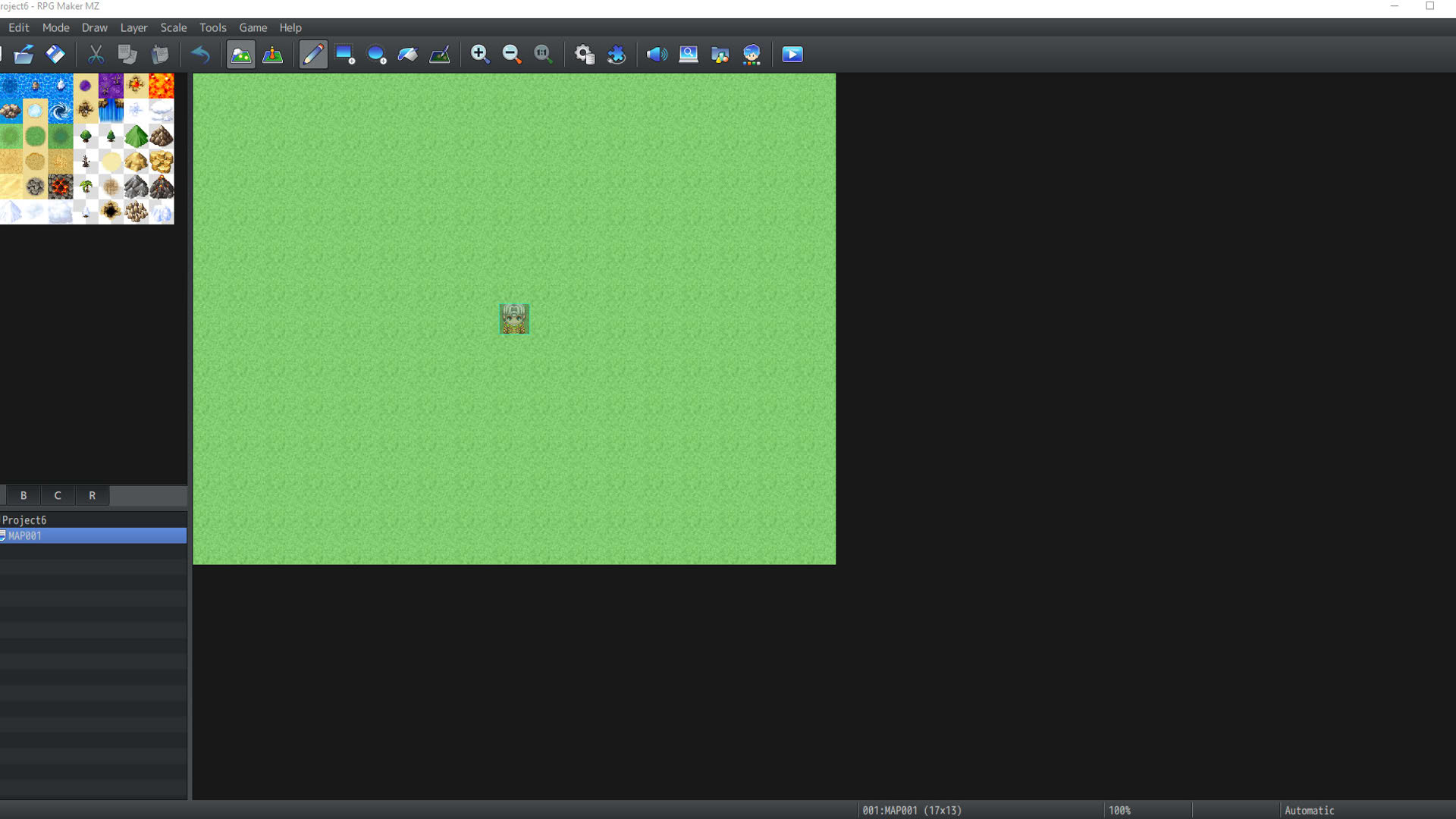Open the Edit menu

[x=18, y=27]
